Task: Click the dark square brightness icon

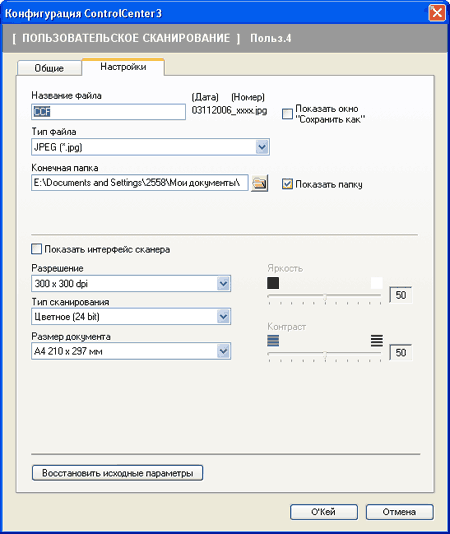Action: tap(273, 283)
